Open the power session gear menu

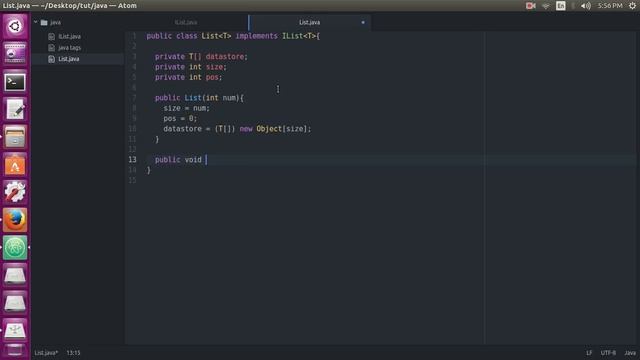click(632, 6)
